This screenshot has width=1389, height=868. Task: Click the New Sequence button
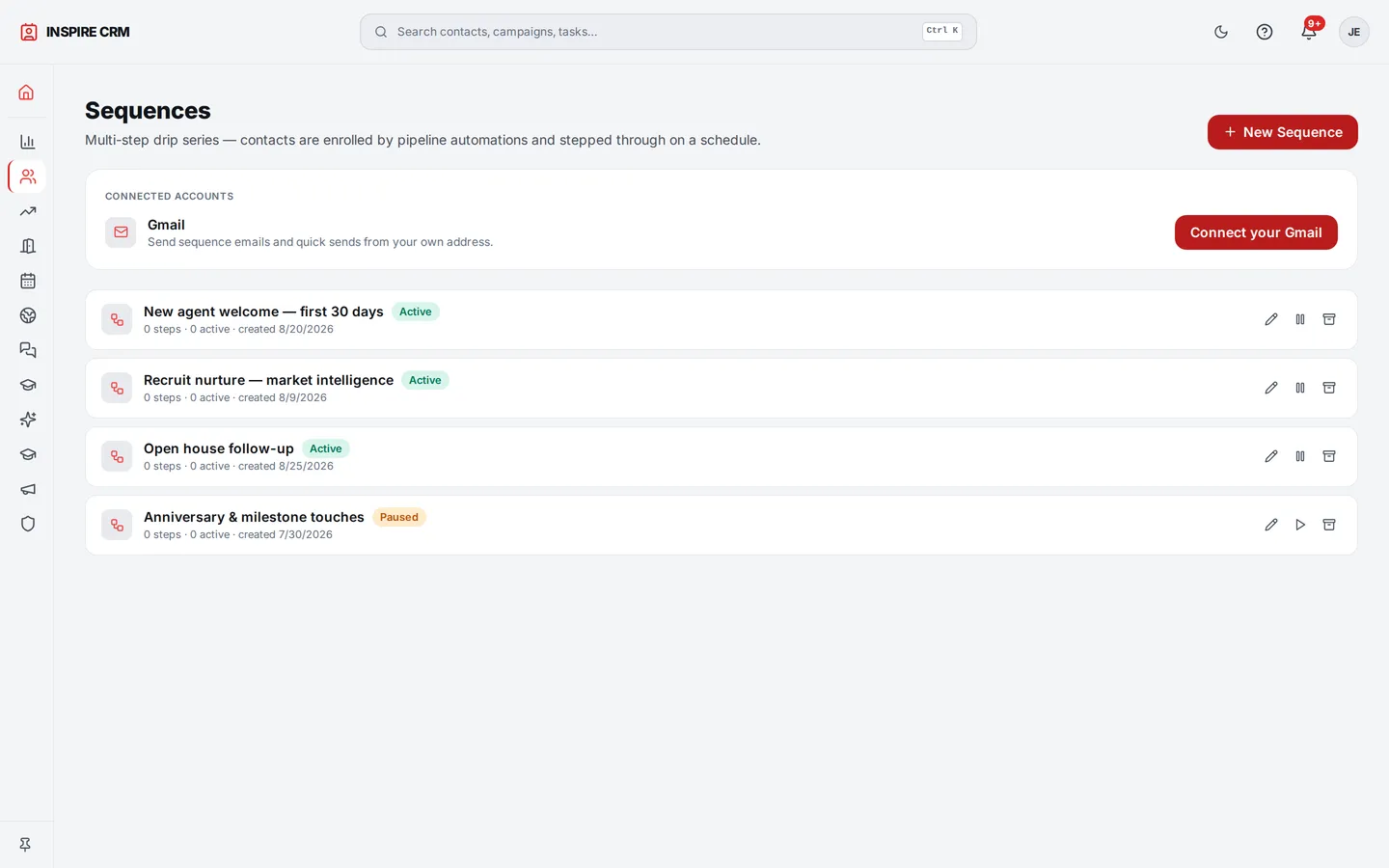pos(1282,132)
